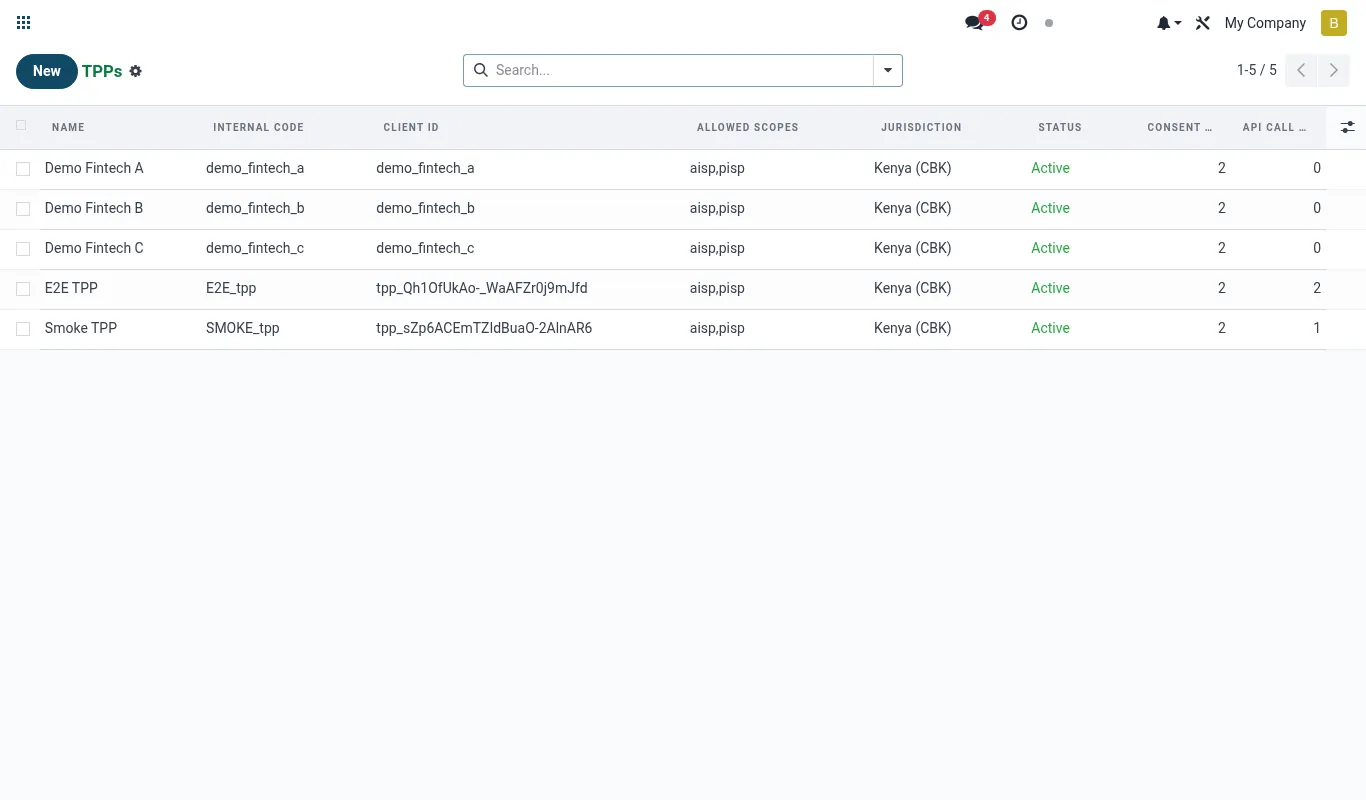The width and height of the screenshot is (1366, 800).
Task: Tick the select-all header checkbox
Action: pyautogui.click(x=22, y=126)
